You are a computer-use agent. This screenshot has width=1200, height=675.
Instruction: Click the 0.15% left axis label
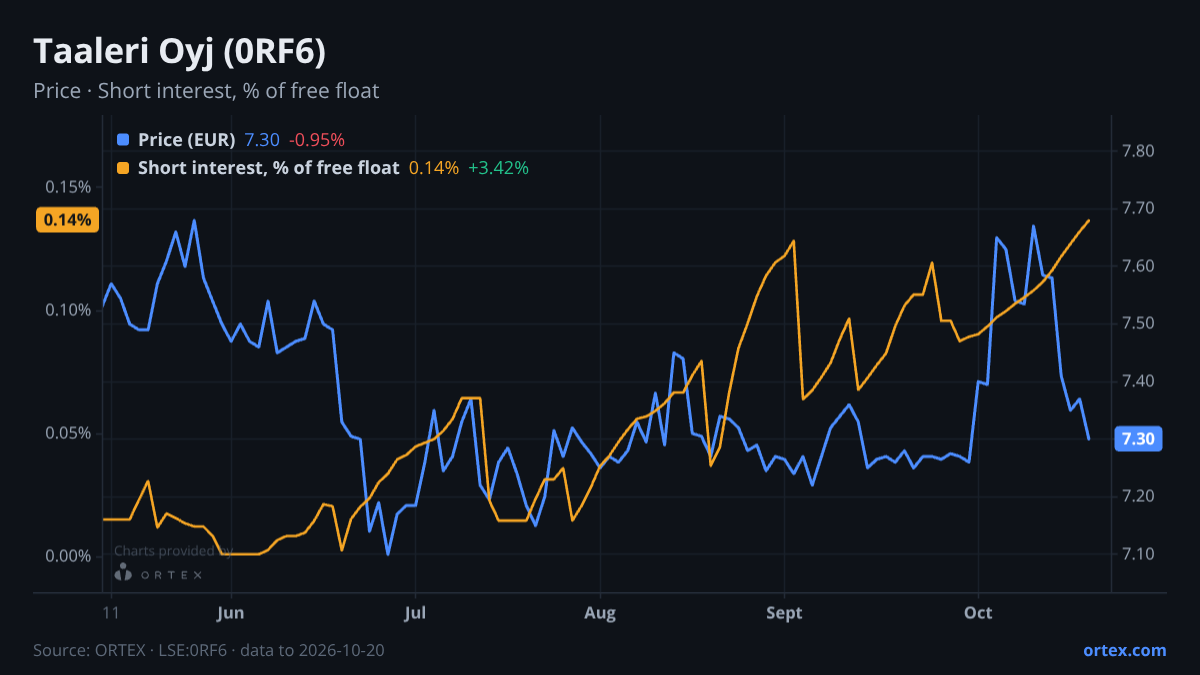coord(68,187)
